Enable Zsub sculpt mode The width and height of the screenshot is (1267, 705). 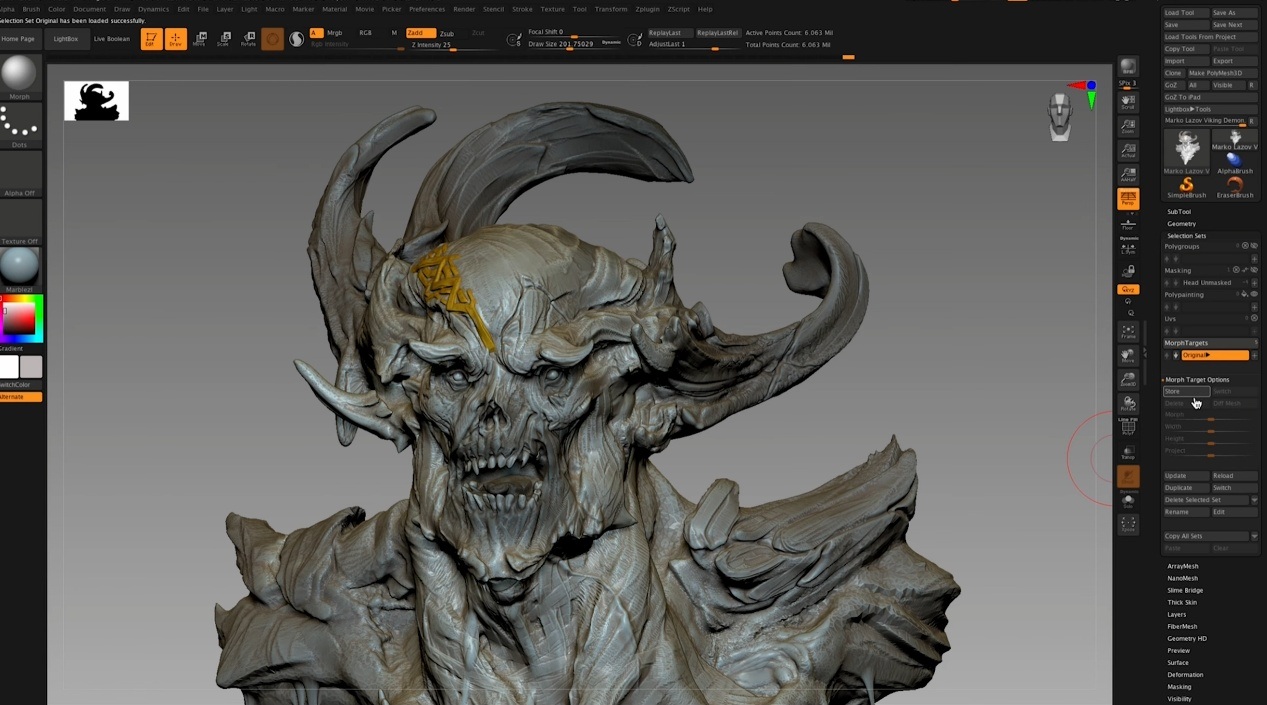click(x=447, y=33)
